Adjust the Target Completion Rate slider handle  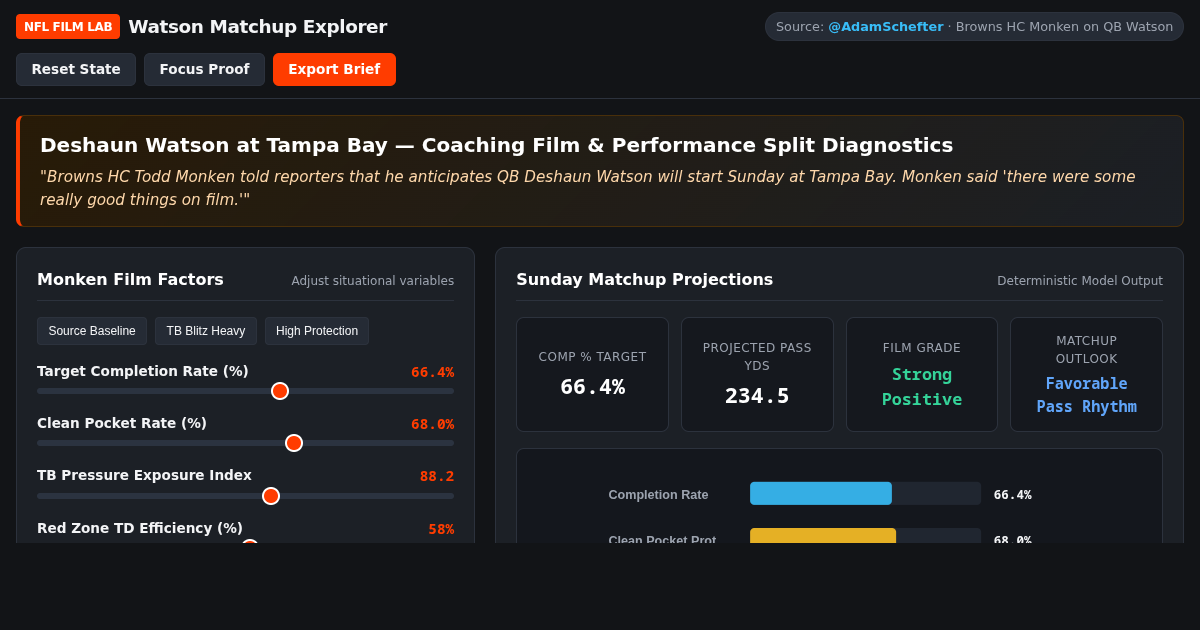280,391
